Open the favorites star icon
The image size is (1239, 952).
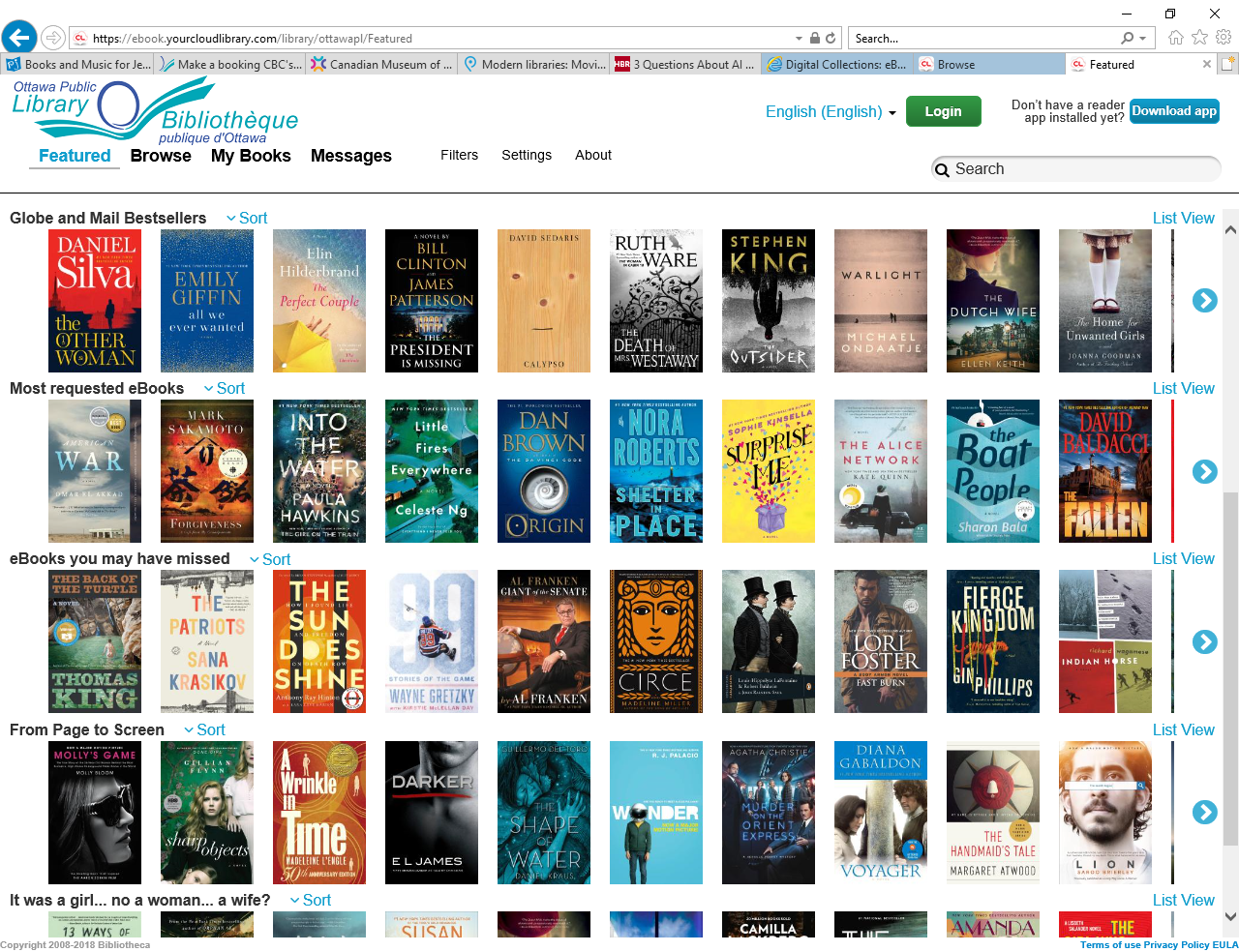click(1200, 38)
